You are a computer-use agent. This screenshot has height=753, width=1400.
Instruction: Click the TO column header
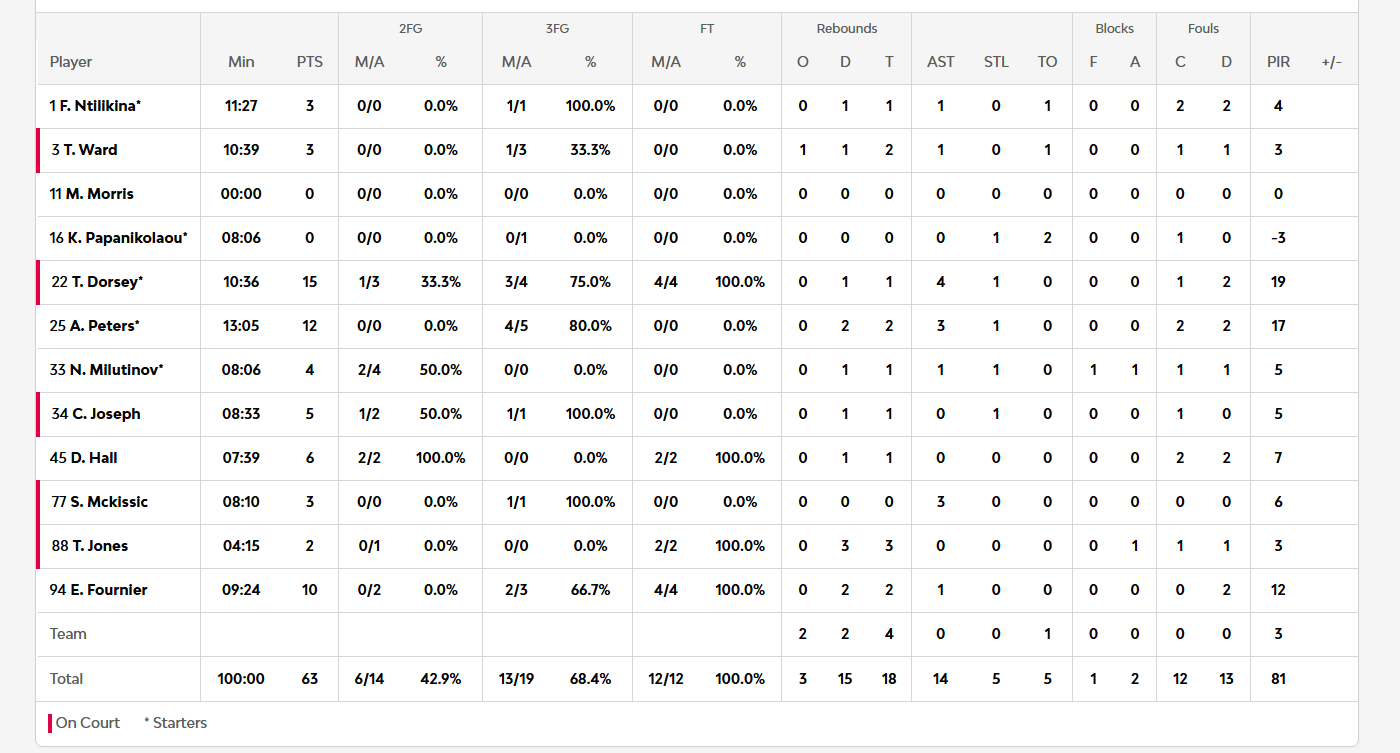pyautogui.click(x=1047, y=62)
